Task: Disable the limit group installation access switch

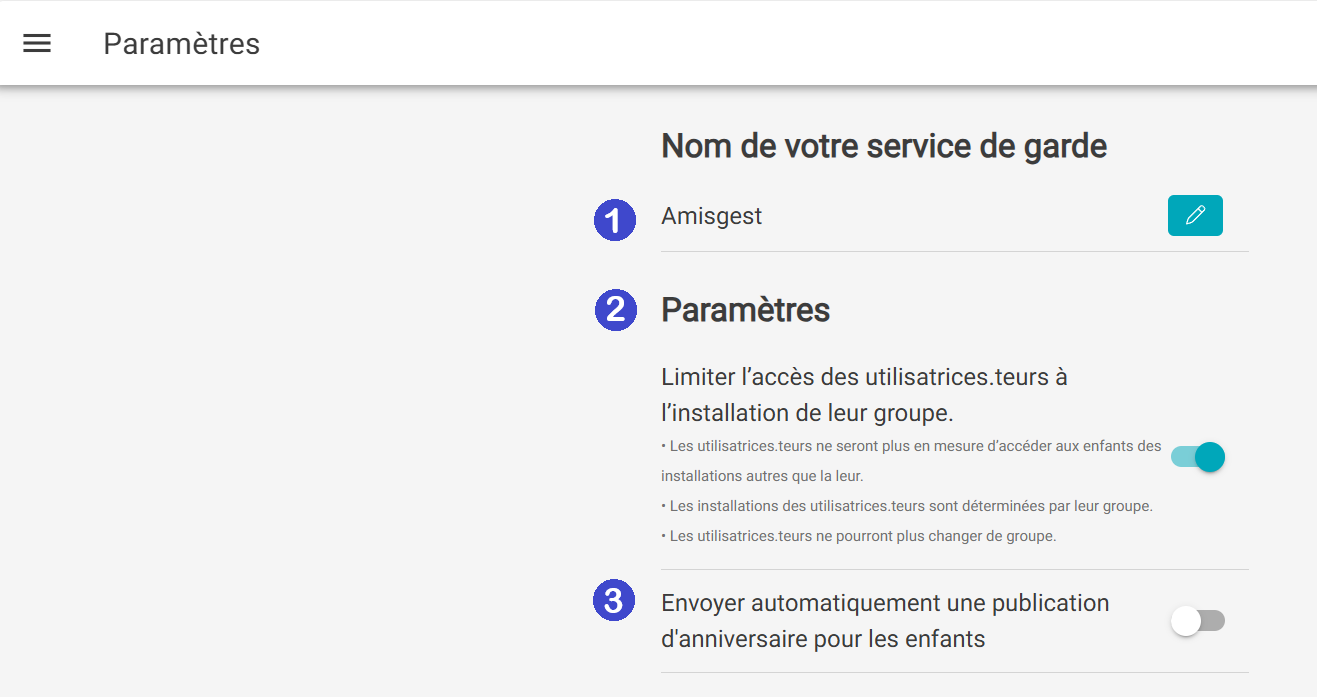Action: [1198, 457]
